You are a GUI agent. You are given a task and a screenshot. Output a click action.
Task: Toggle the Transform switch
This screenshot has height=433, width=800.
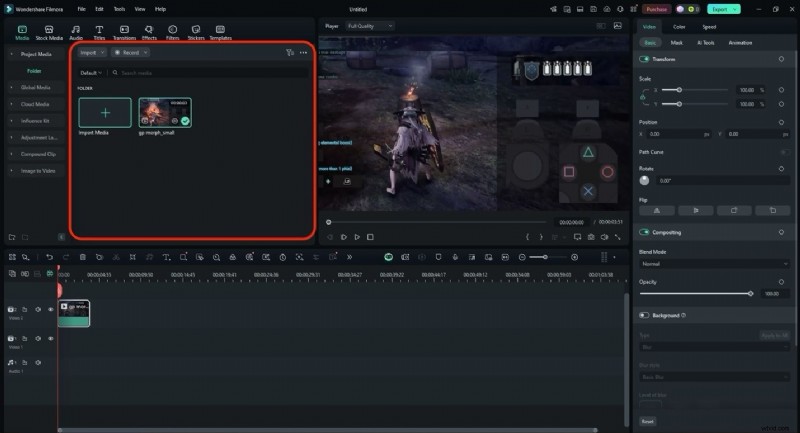click(644, 59)
